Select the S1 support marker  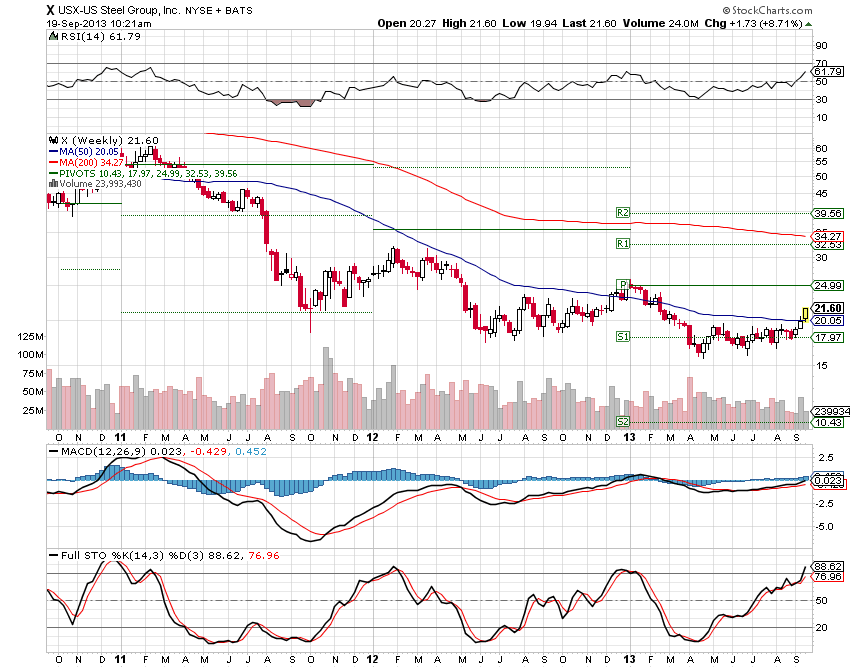click(623, 337)
